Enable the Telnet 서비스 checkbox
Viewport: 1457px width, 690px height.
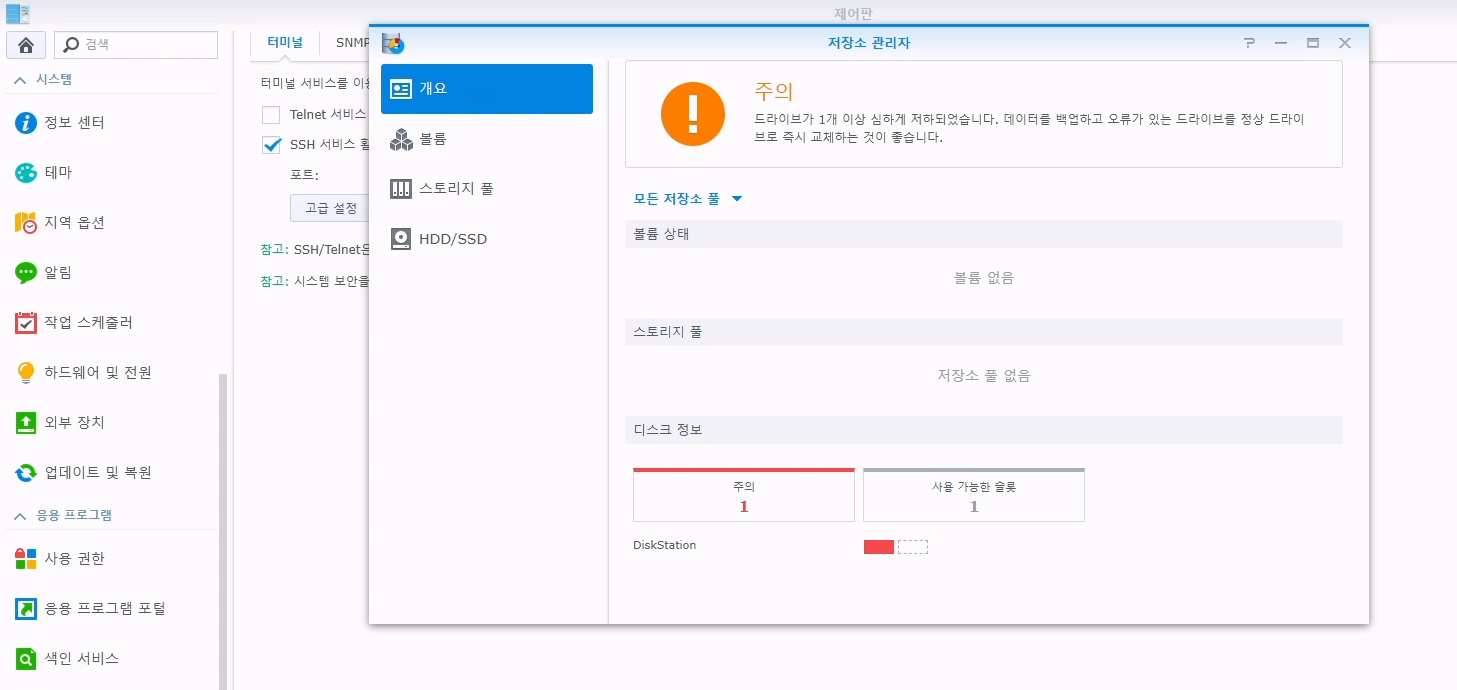[x=270, y=114]
